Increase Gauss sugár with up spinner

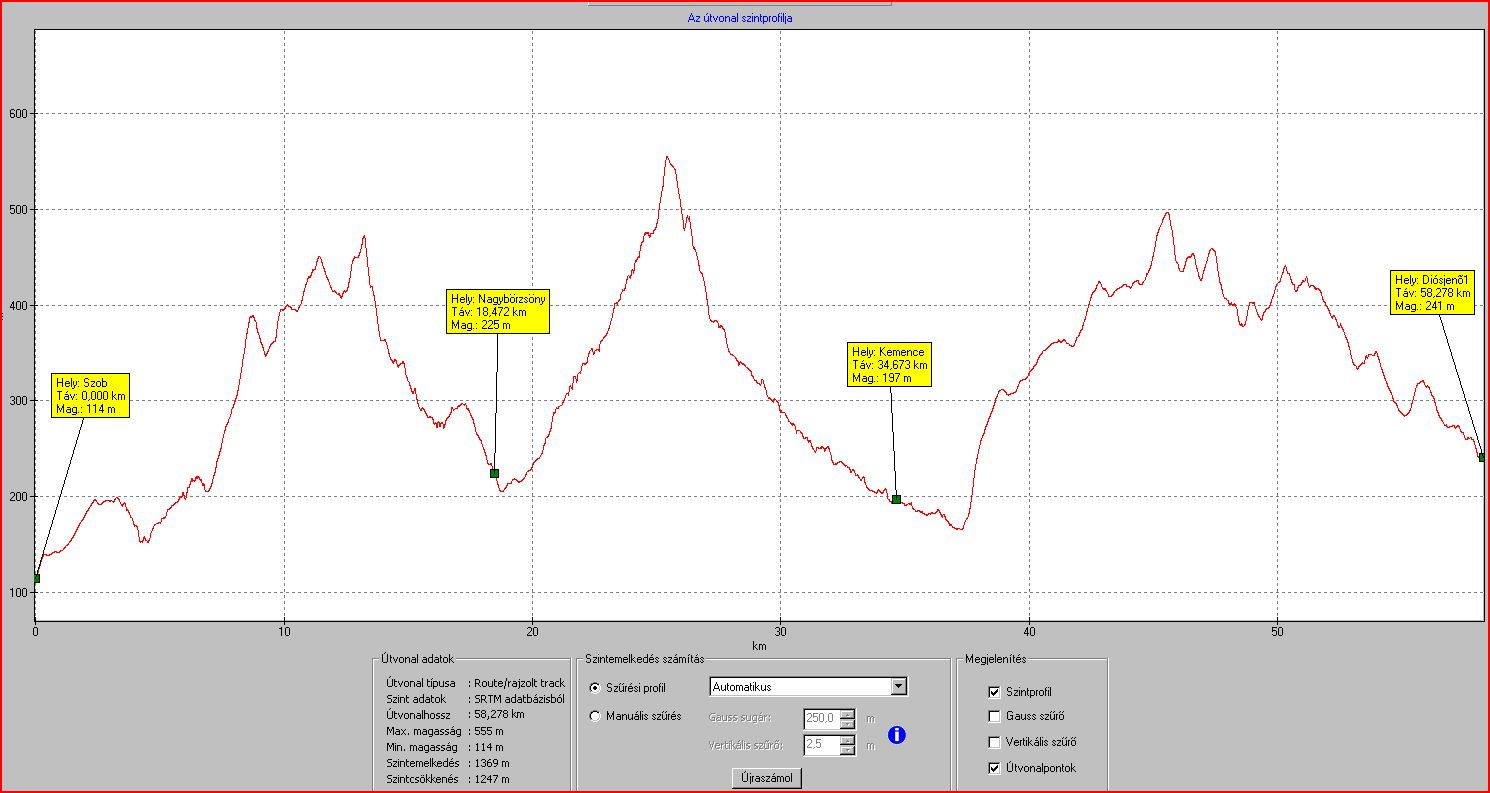pyautogui.click(x=848, y=713)
